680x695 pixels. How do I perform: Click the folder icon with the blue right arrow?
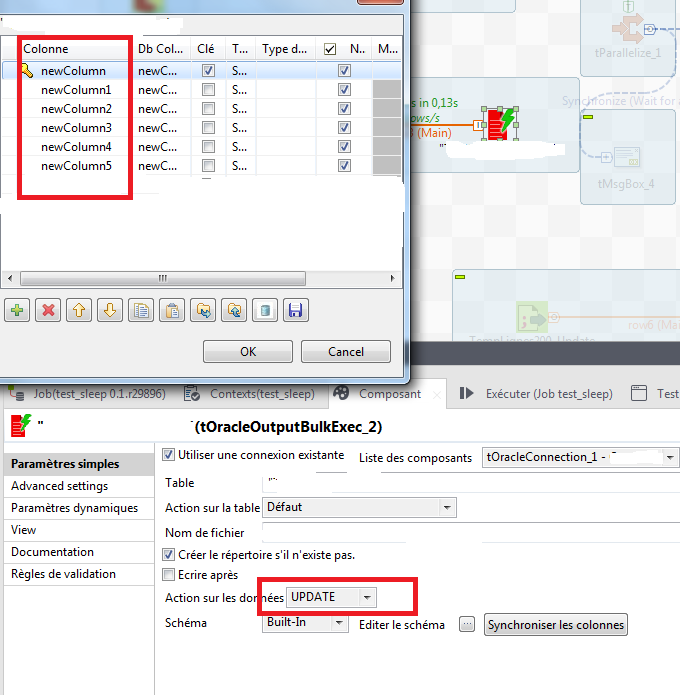click(x=203, y=310)
